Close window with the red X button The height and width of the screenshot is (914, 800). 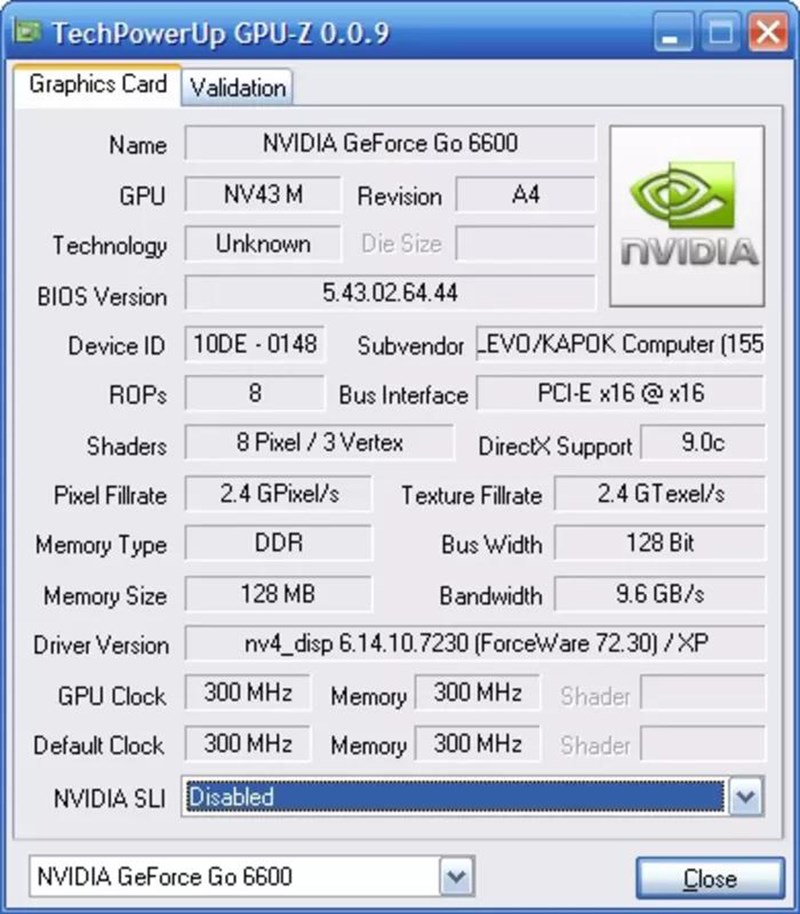(769, 33)
